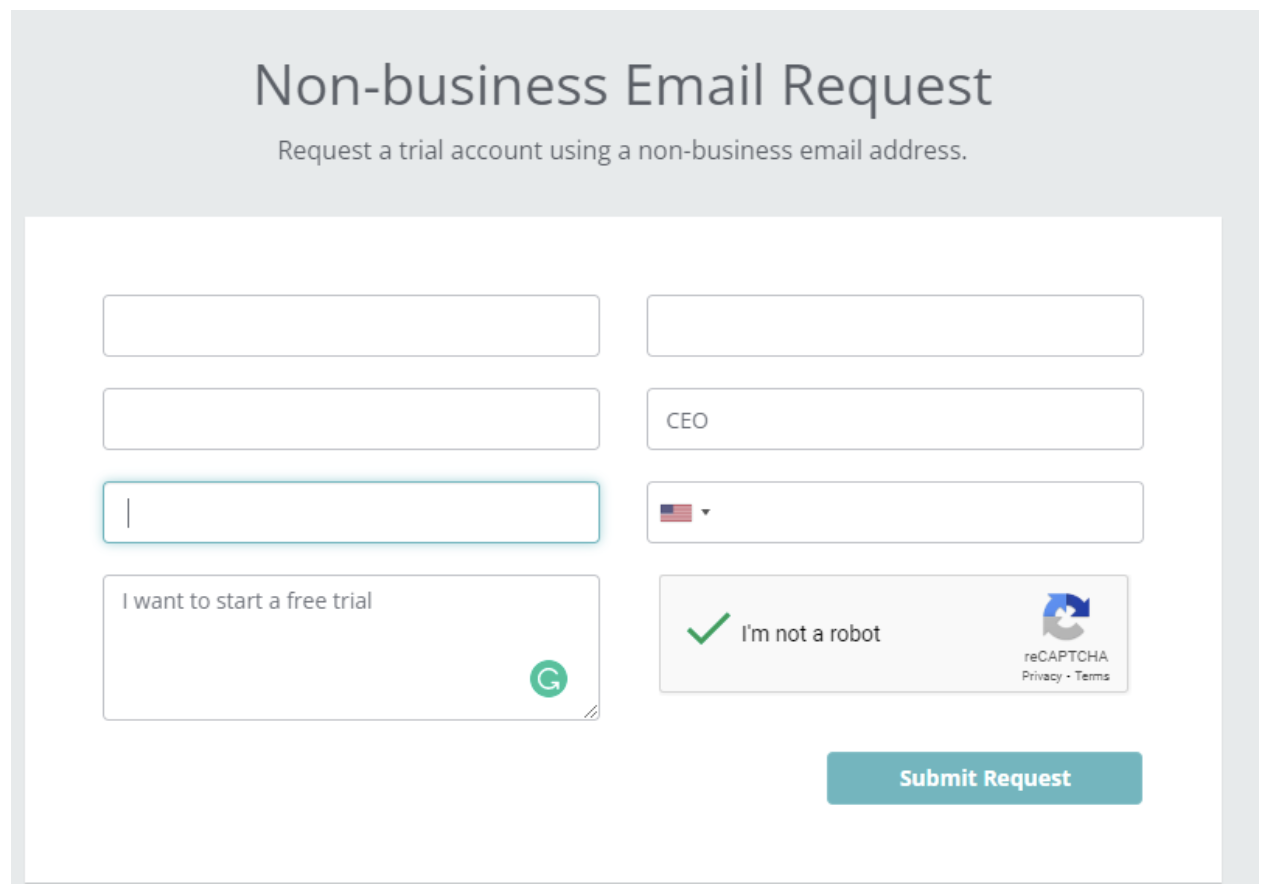Toggle the I'm not a robot checkmark
Viewport: 1270px width, 892px height.
[708, 631]
